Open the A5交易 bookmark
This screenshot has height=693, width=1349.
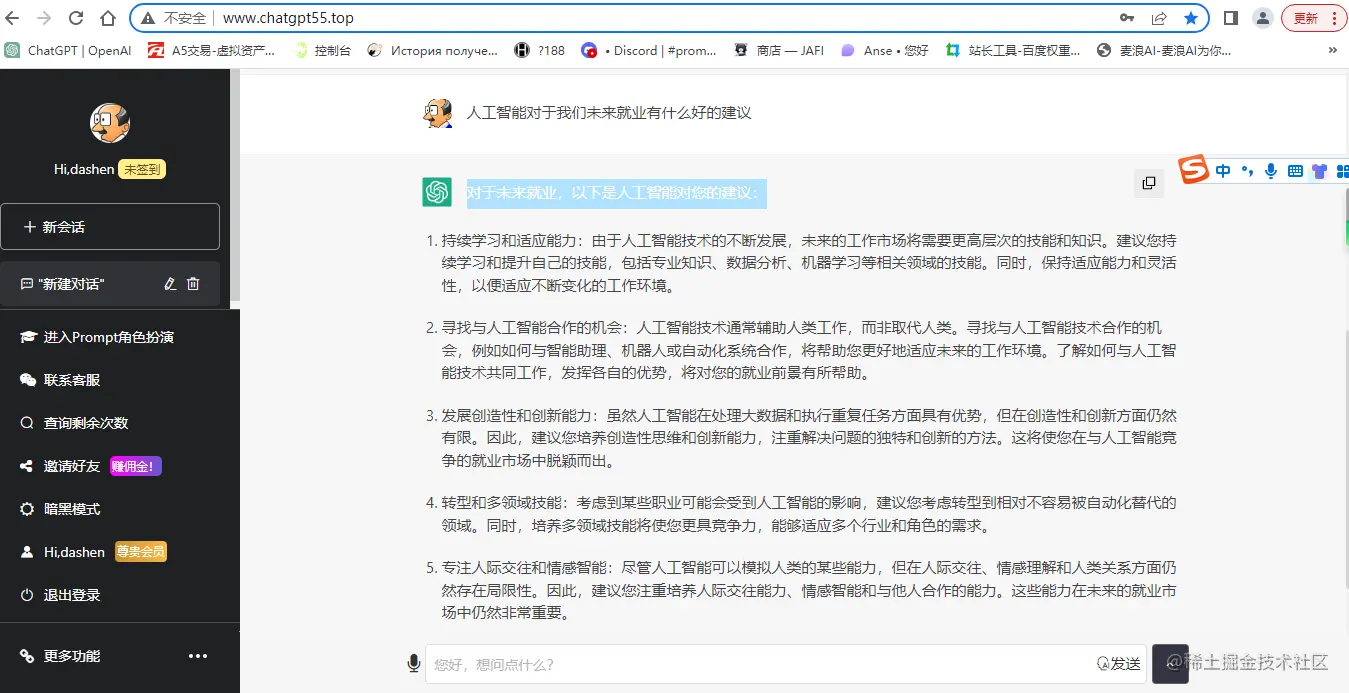(x=212, y=50)
